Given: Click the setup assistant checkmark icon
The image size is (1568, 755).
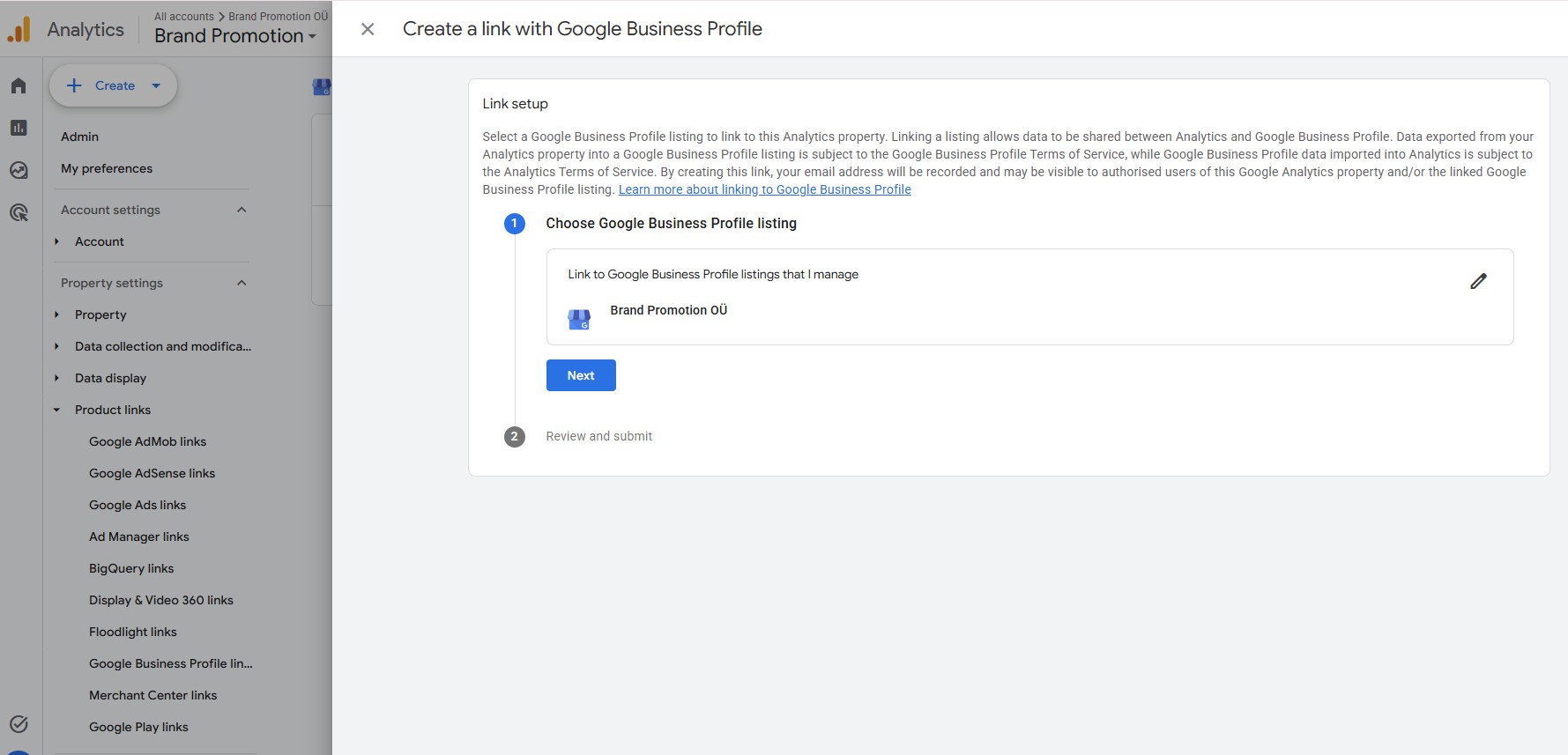Looking at the screenshot, I should click(19, 724).
